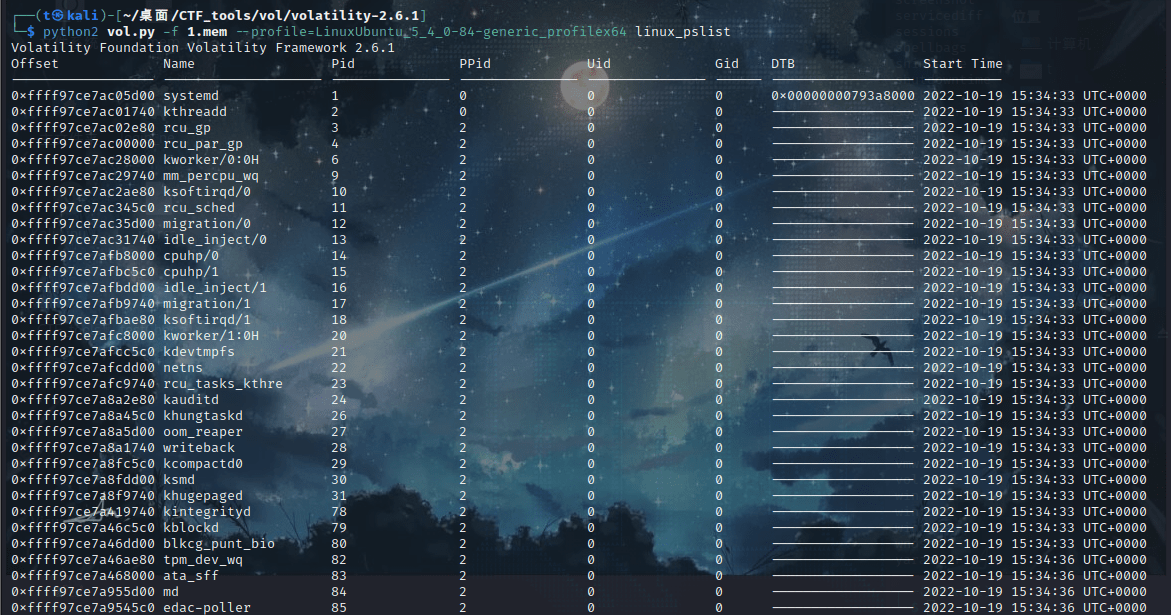Viewport: 1171px width, 615px height.
Task: Click the rcu_gp process name
Action: [187, 128]
